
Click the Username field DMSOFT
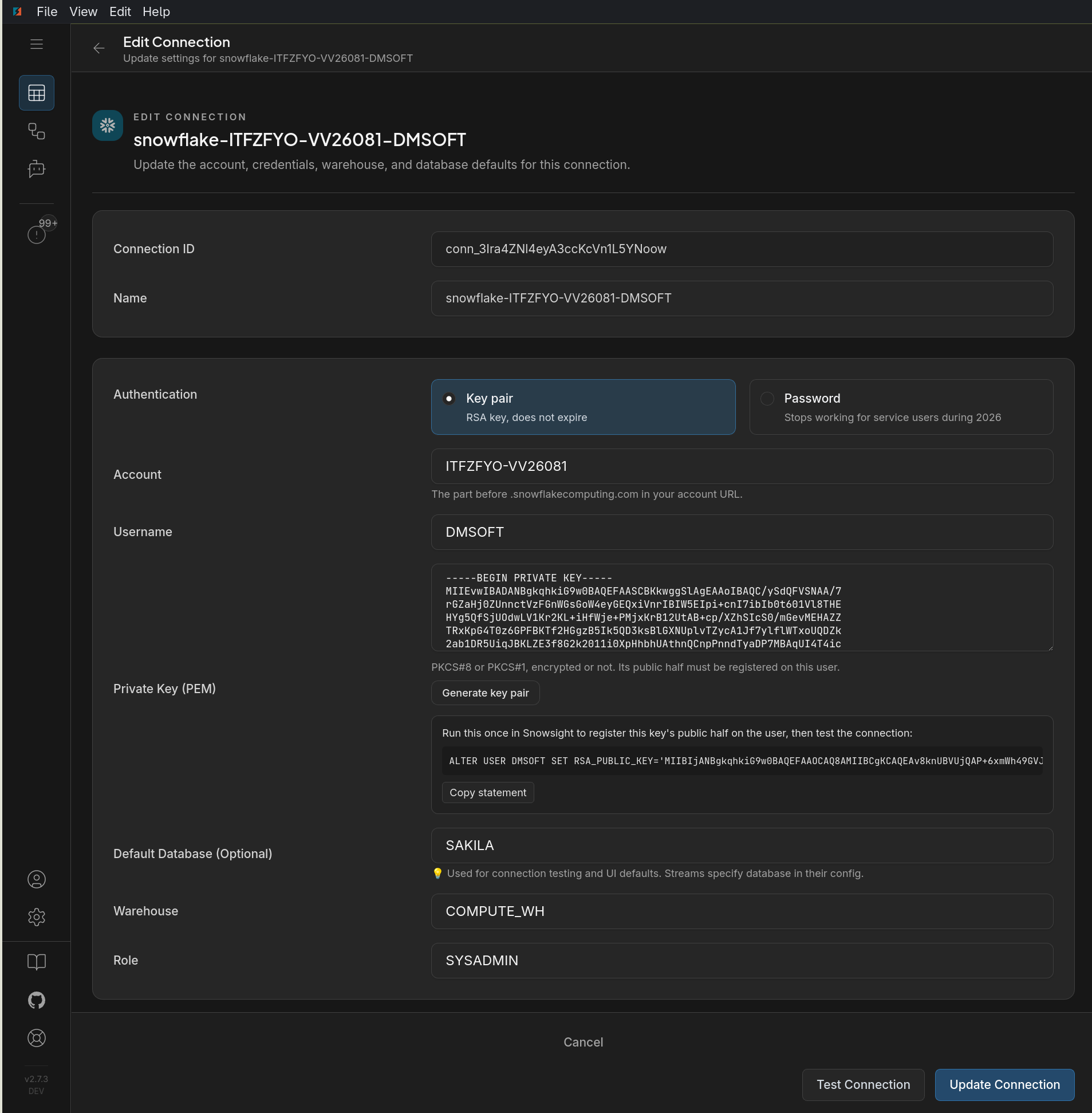(x=742, y=532)
